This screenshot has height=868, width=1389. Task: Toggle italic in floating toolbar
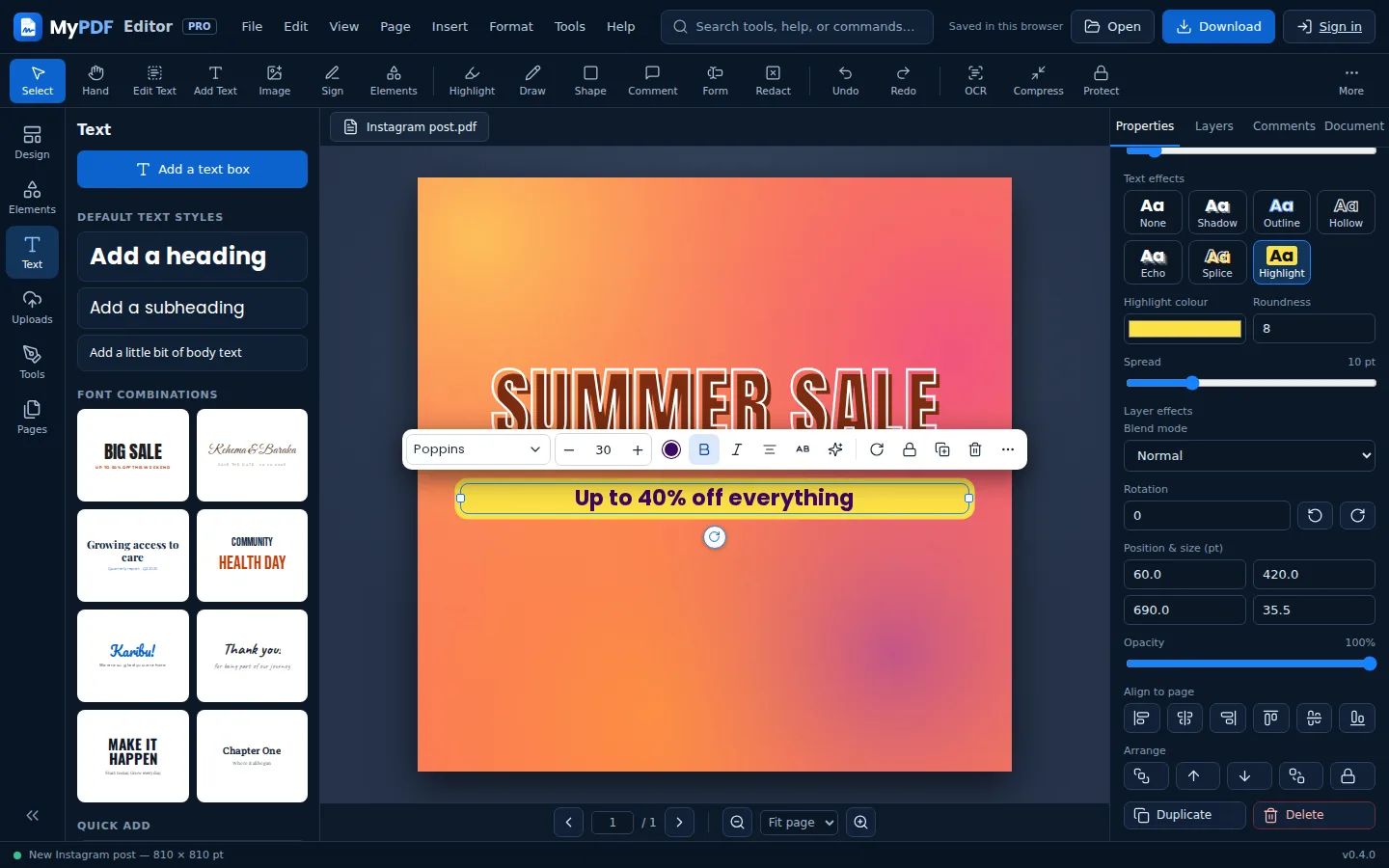[737, 449]
